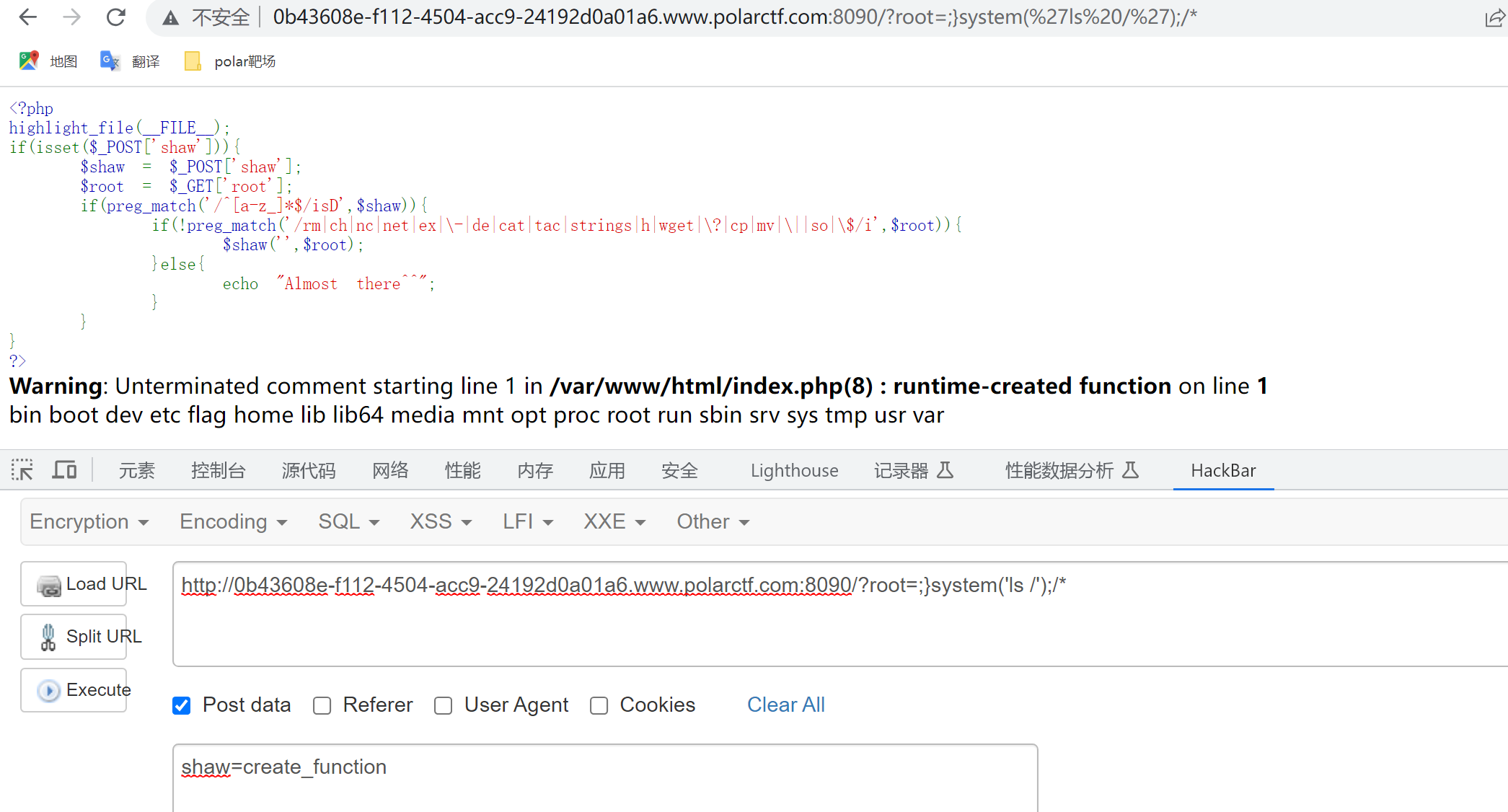Click the browser back arrow

click(27, 17)
